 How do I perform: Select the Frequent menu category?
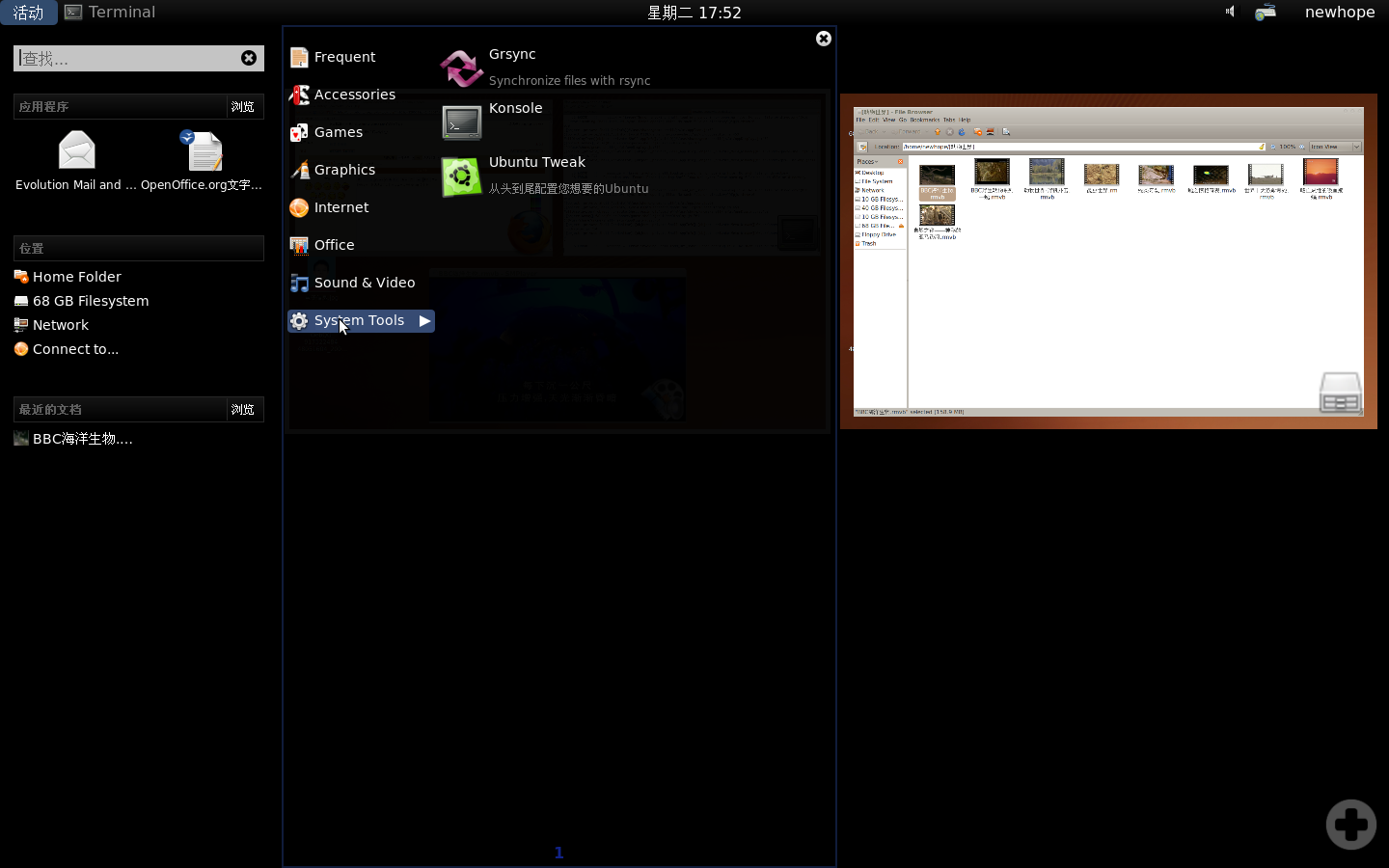(x=344, y=57)
